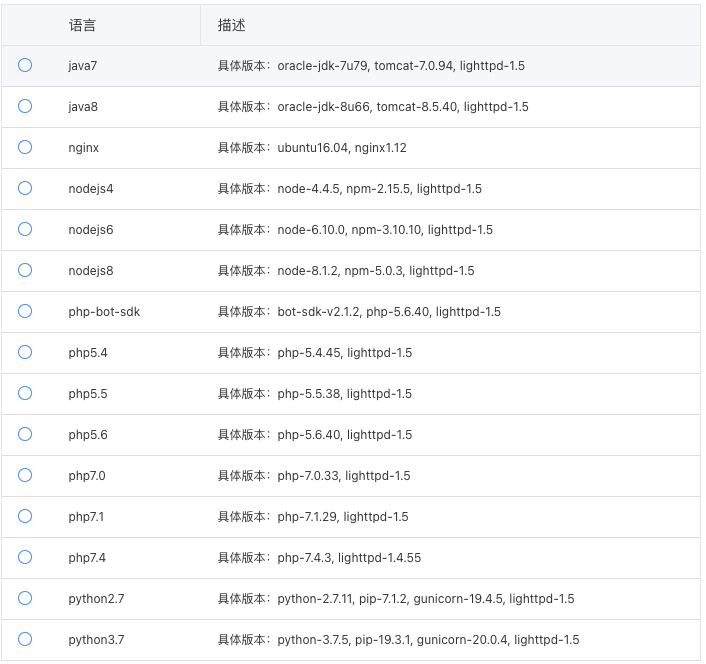Click the php5.4 language name
Viewport: 706px width, 664px height.
88,352
